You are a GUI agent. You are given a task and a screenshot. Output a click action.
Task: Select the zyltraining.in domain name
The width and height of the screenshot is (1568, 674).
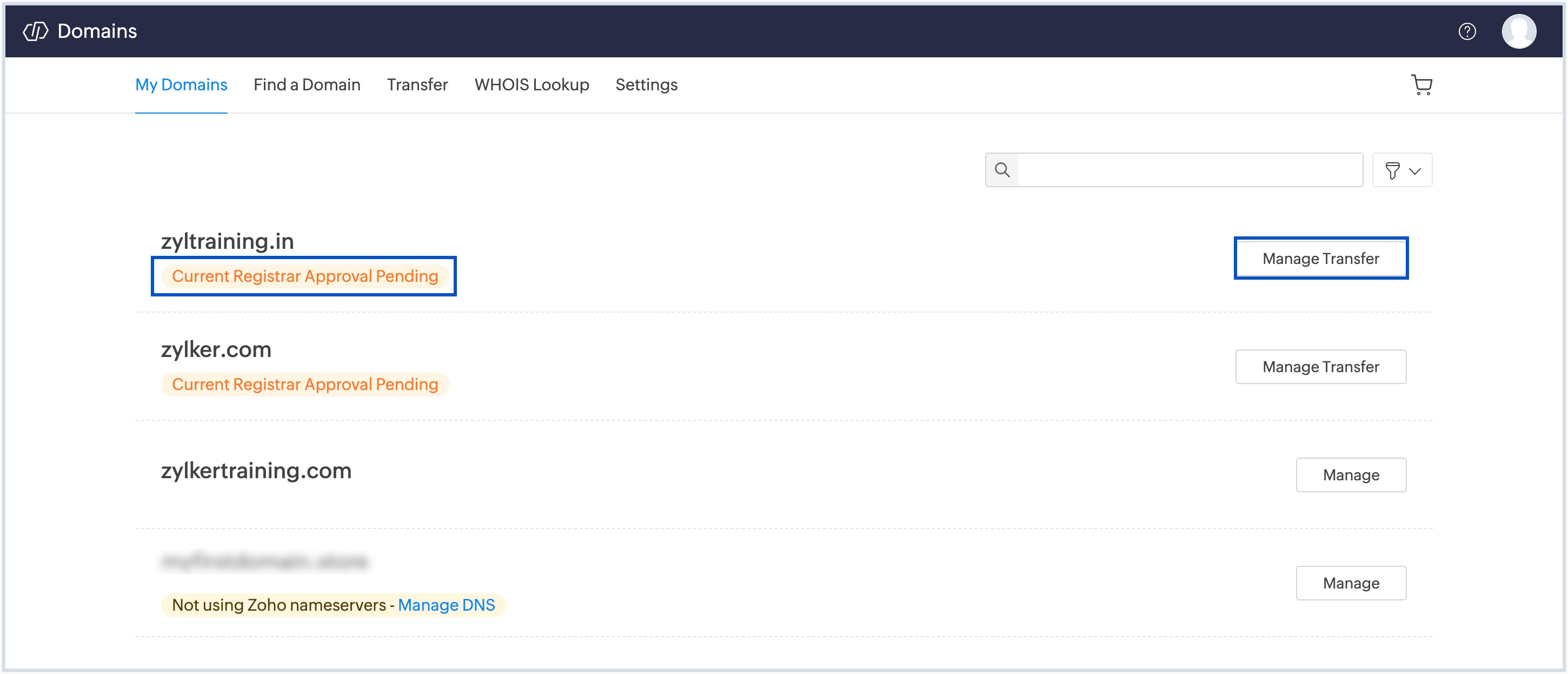pos(227,242)
